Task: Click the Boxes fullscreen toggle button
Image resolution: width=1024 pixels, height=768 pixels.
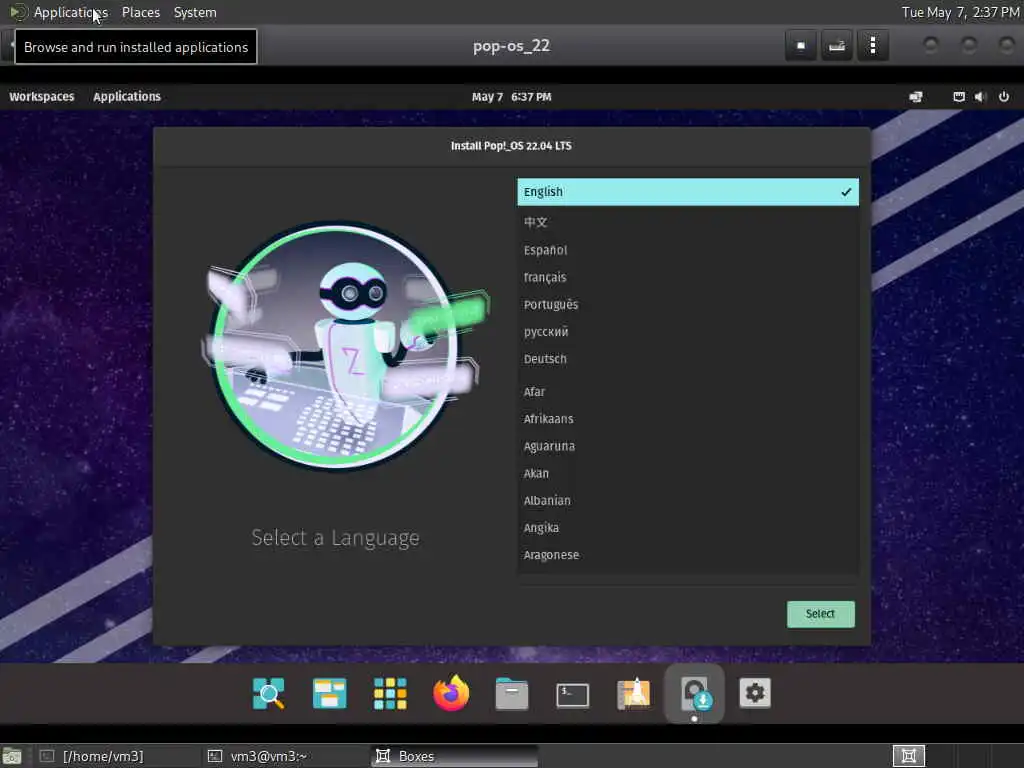Action: pos(801,46)
